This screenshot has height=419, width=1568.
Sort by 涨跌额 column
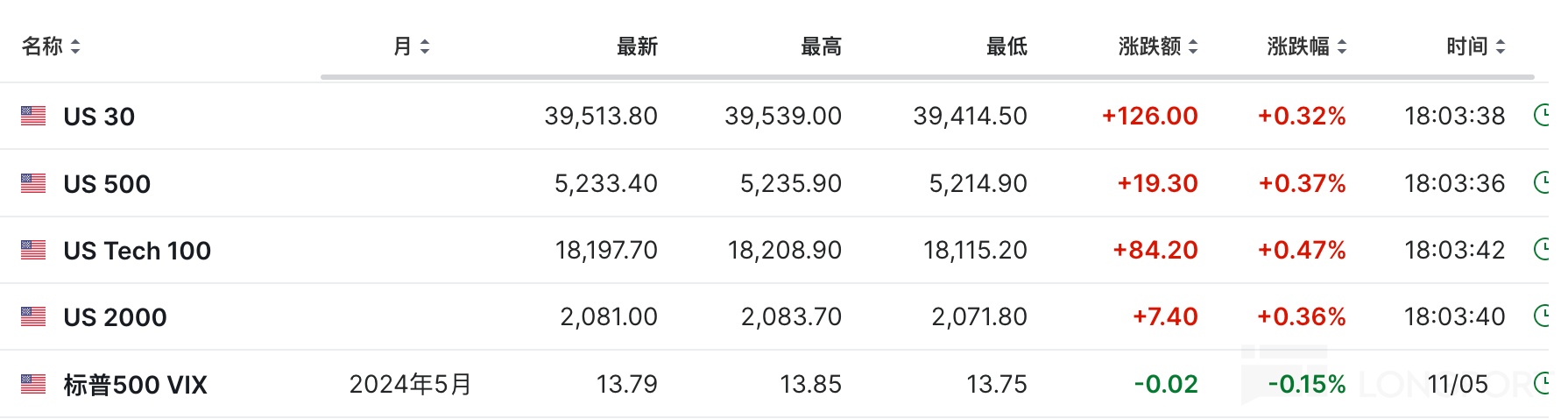pos(1157,46)
